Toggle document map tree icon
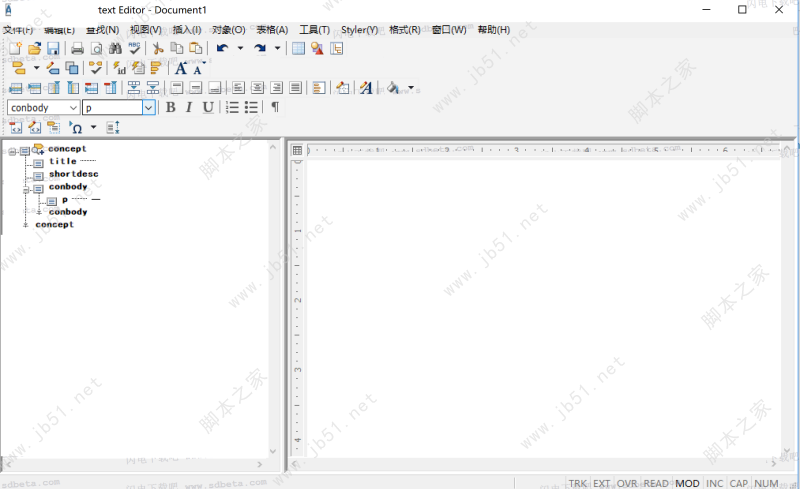800x489 pixels. point(336,48)
